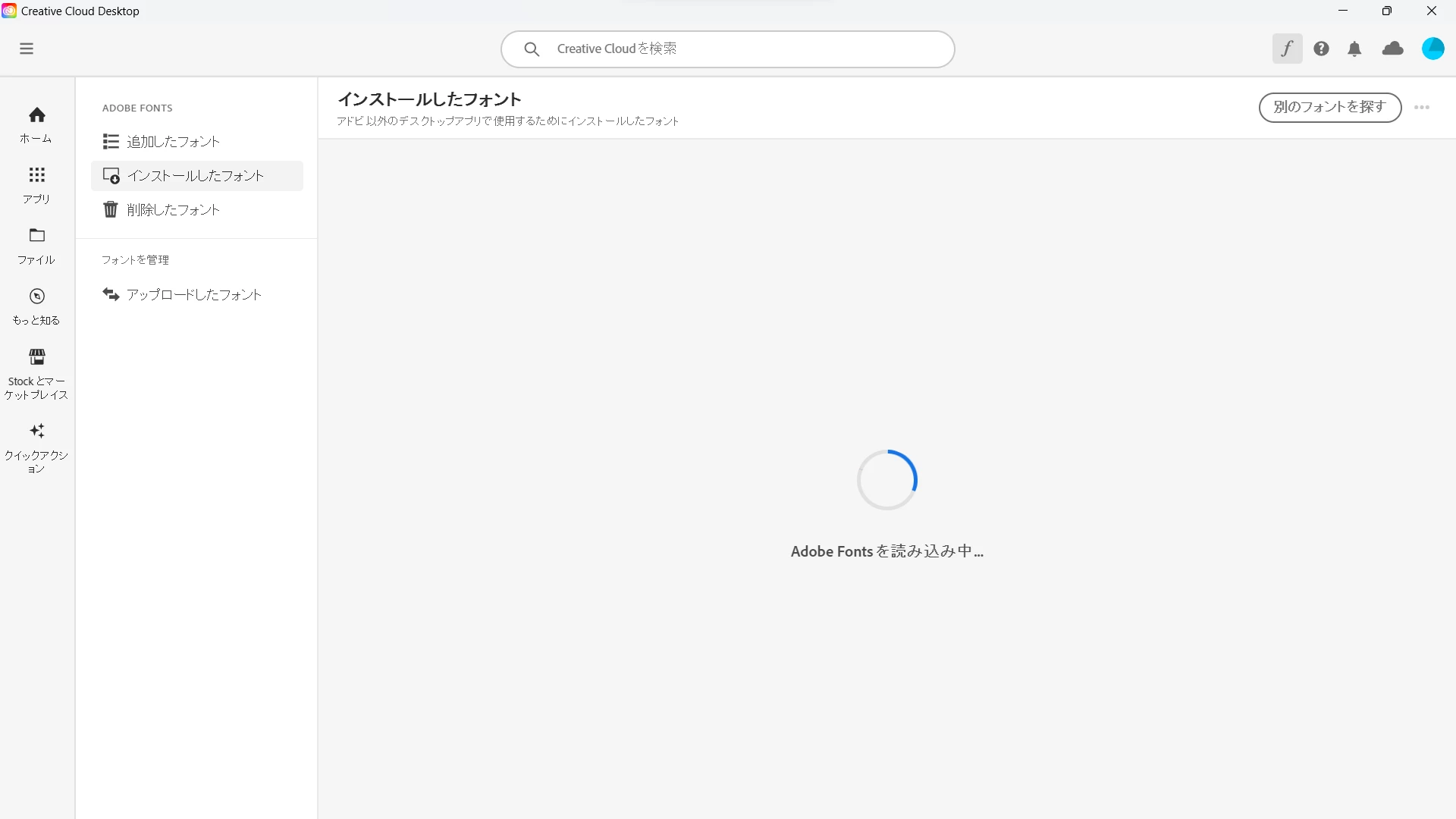Open the user profile avatar
Image resolution: width=1456 pixels, height=819 pixels.
coord(1432,49)
